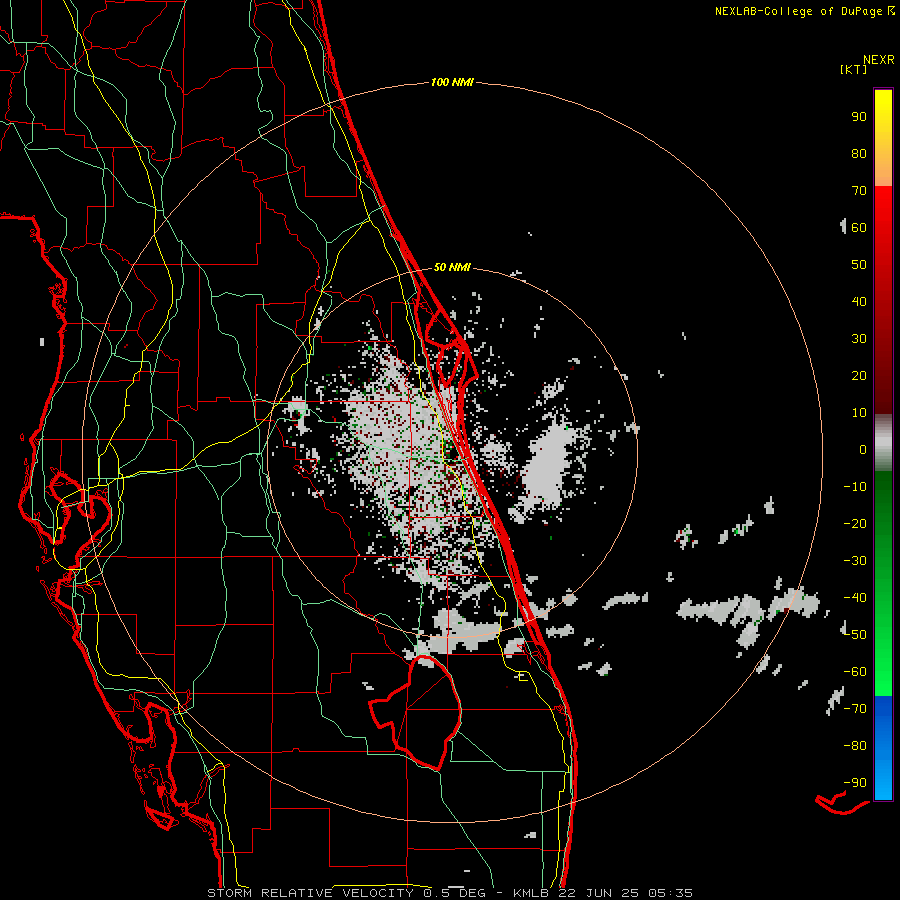
Task: Click the [KT] units label
Action: click(x=853, y=69)
